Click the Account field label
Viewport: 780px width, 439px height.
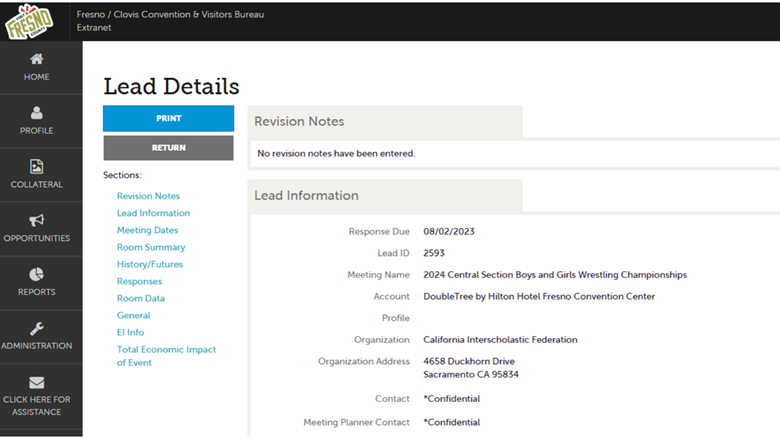point(391,296)
